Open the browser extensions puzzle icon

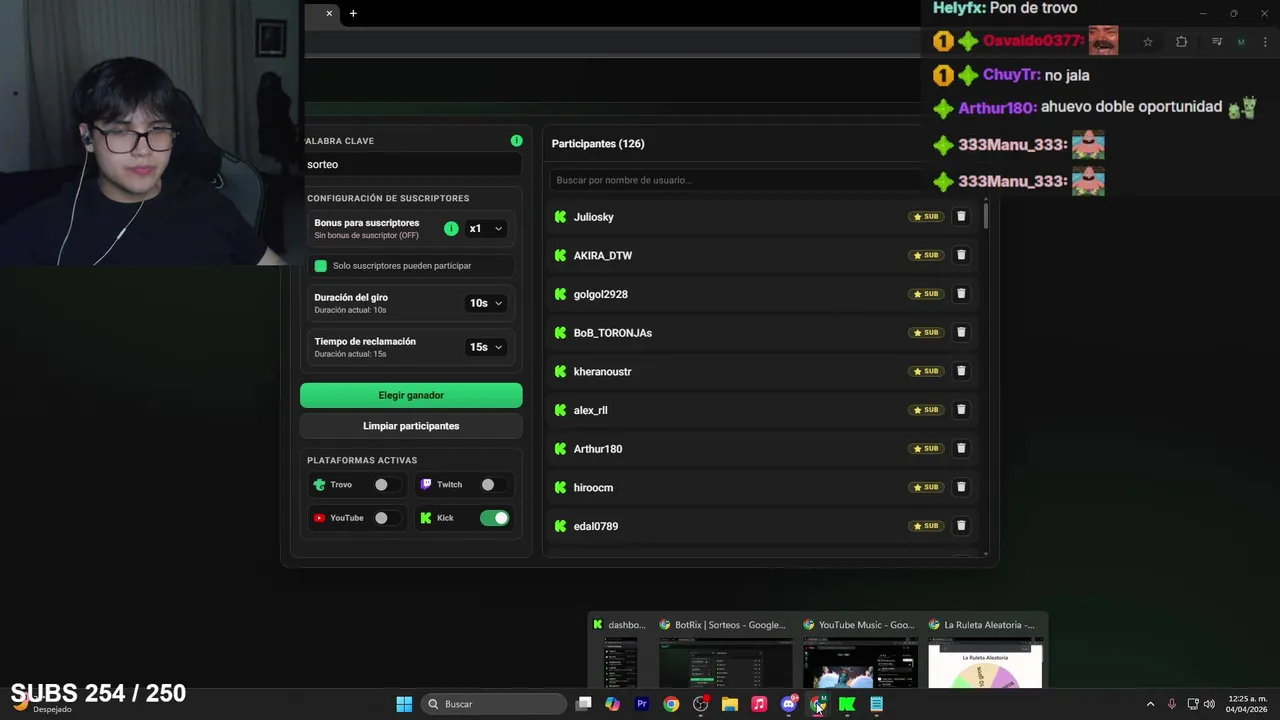coord(1181,42)
